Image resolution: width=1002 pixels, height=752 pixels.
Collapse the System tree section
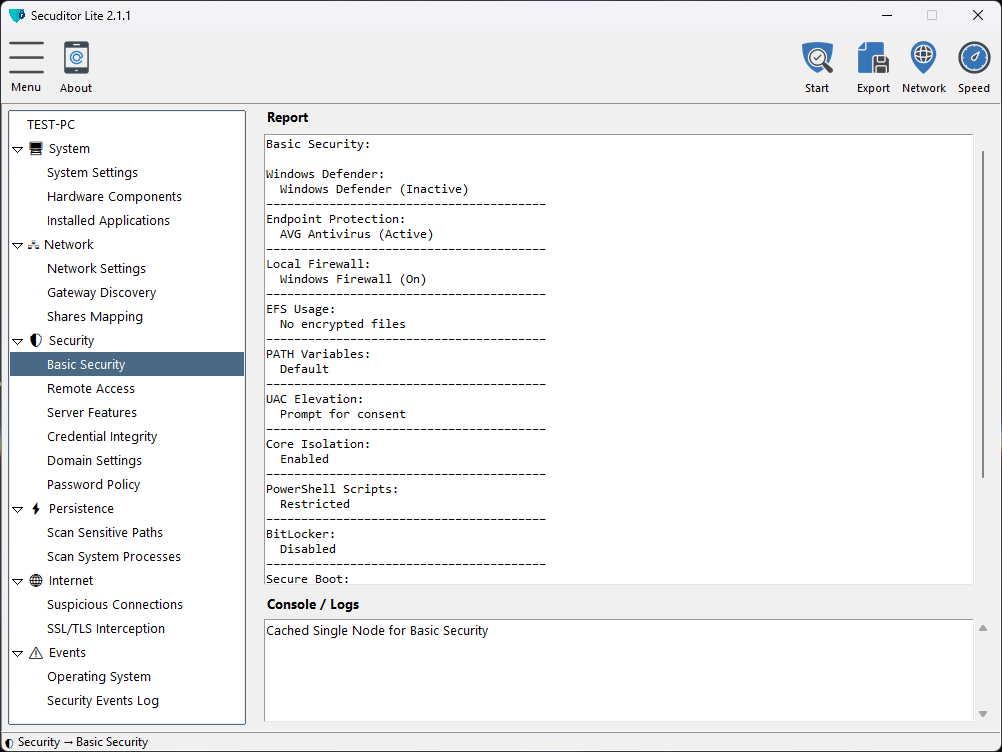coord(18,149)
